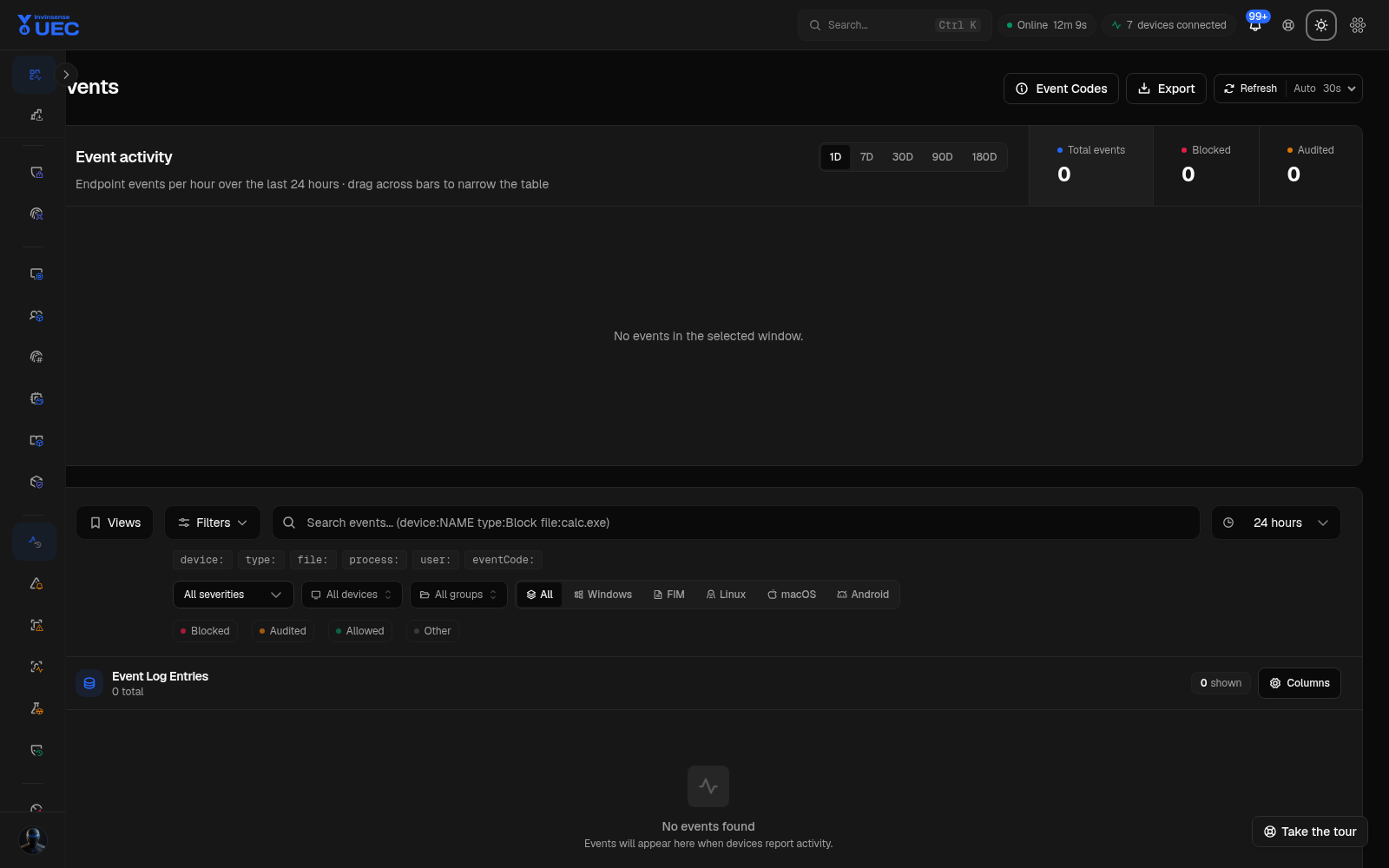Open the Views bookmark button
Screen dimensions: 1389x868
coord(115,523)
